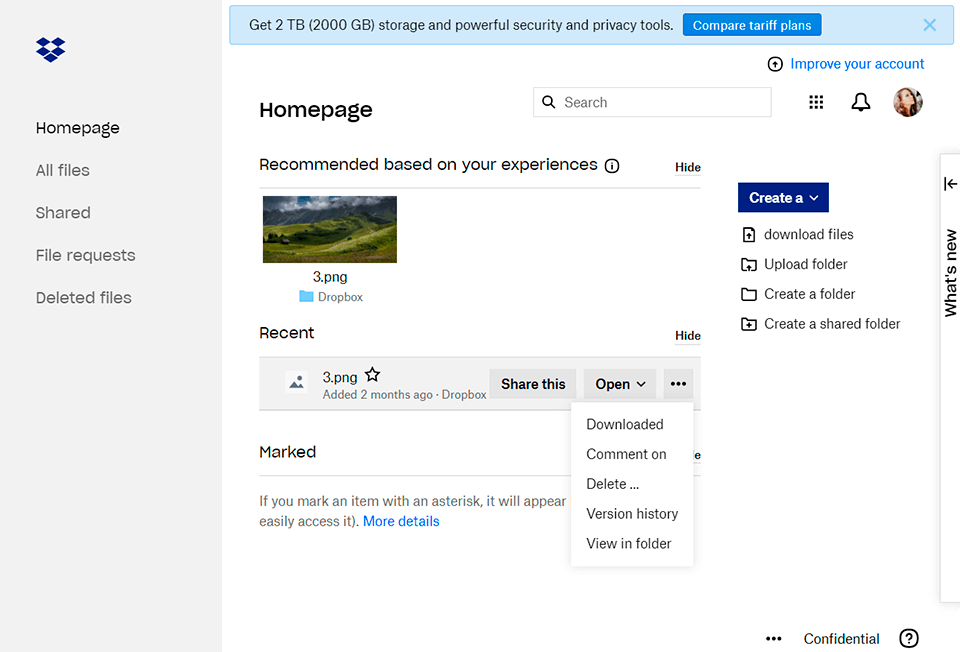The width and height of the screenshot is (960, 652).
Task: Open the notifications bell
Action: pos(860,102)
